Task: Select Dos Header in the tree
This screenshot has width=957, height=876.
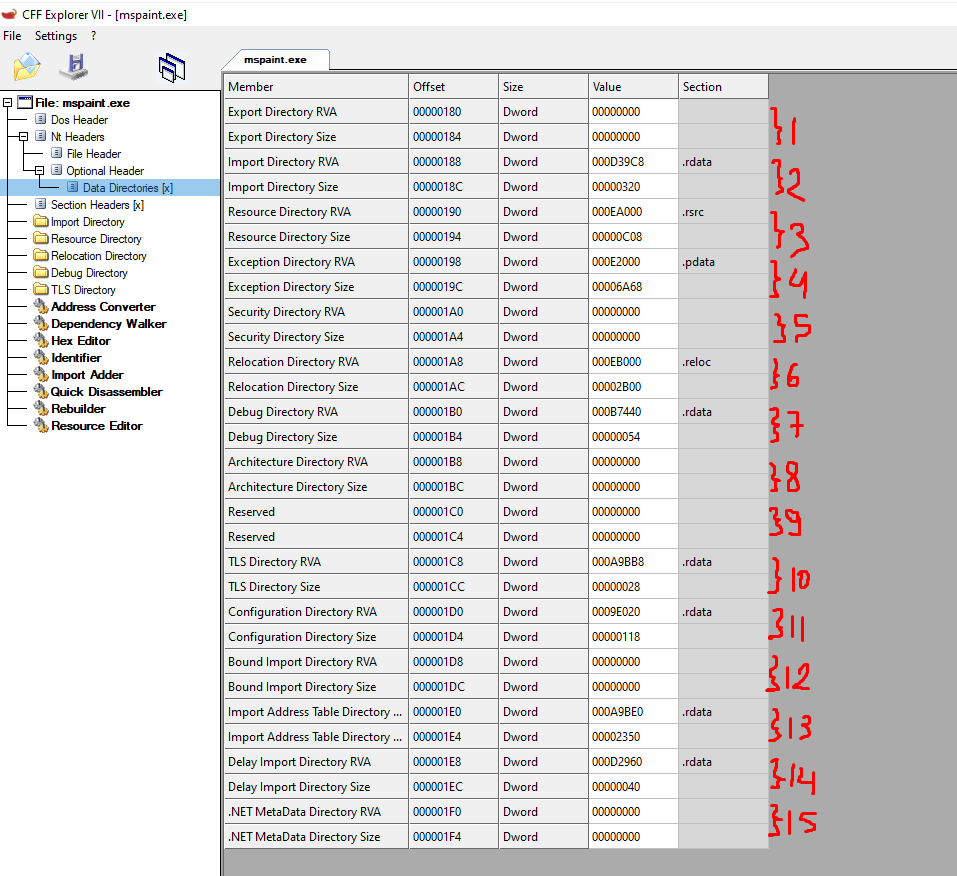Action: pos(79,120)
